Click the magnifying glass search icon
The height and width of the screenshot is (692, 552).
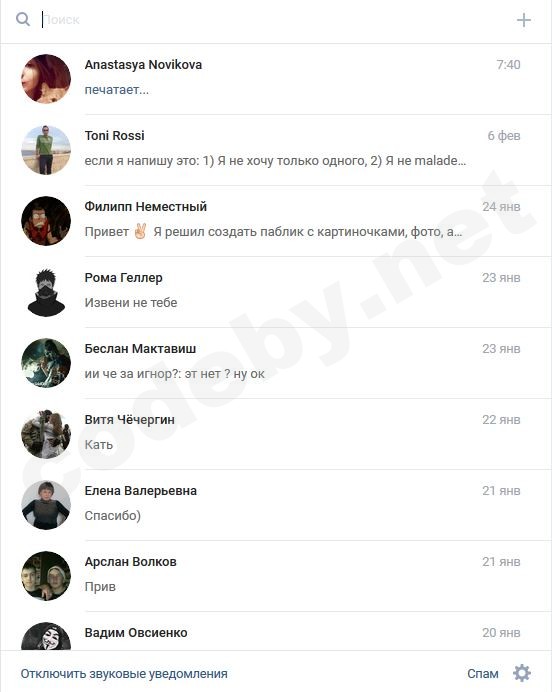click(x=23, y=19)
